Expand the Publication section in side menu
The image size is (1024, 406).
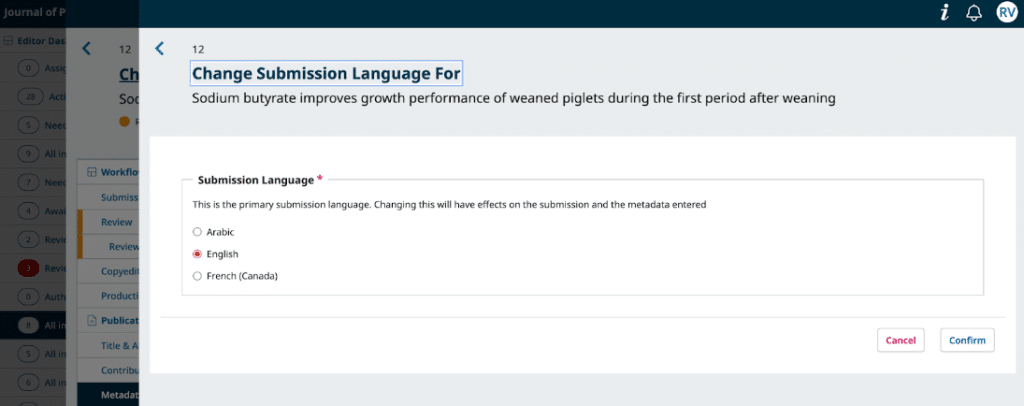click(x=118, y=321)
